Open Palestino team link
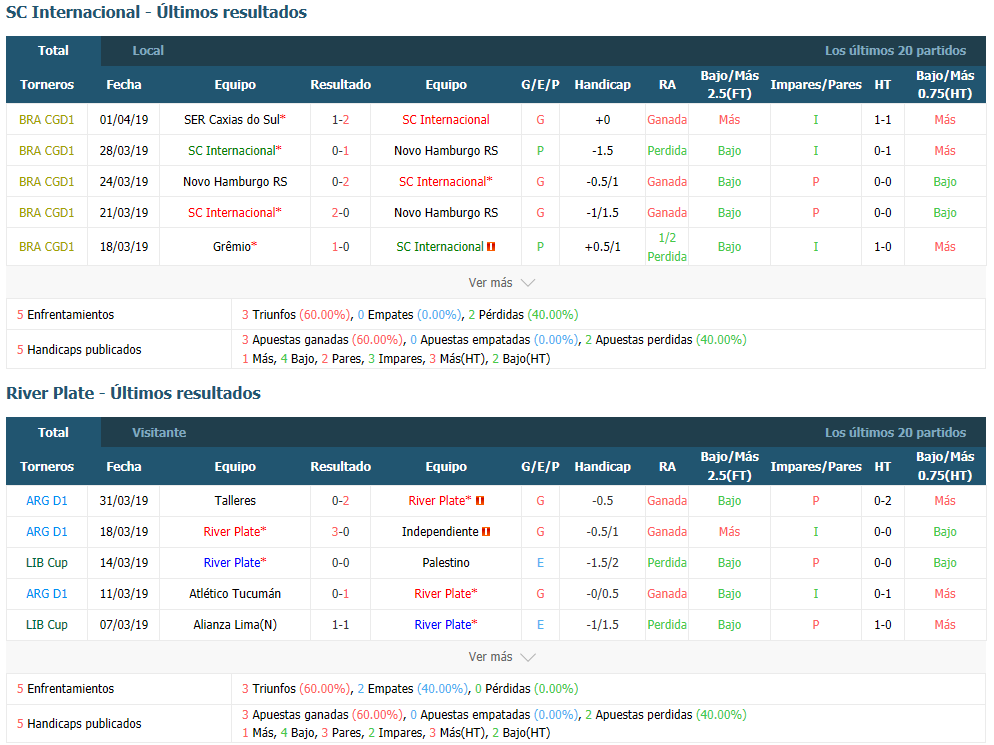994x745 pixels. [x=446, y=563]
